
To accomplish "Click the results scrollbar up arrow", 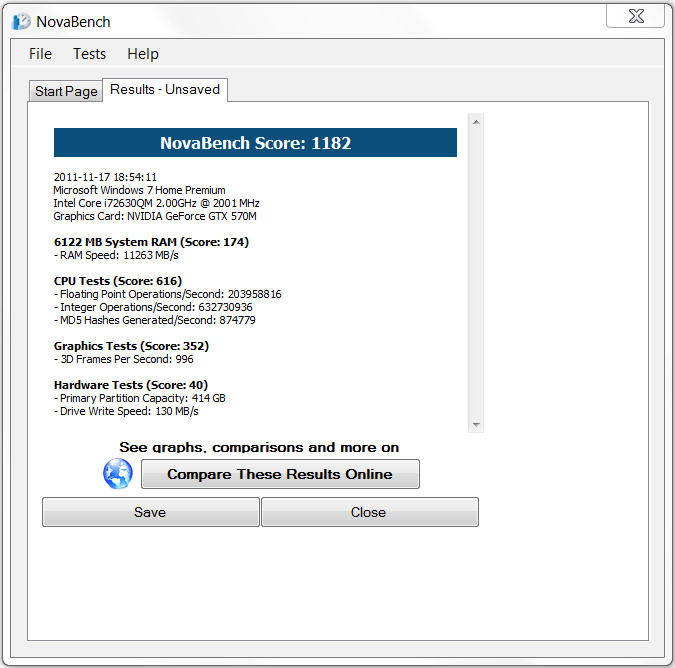I will click(476, 122).
